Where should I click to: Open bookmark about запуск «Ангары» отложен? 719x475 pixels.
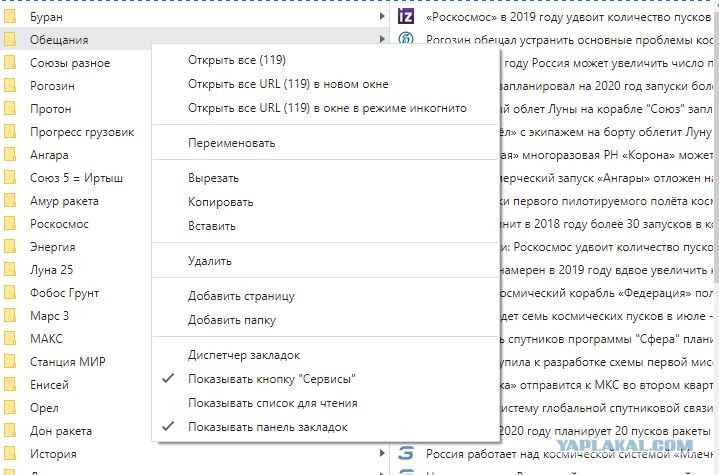pos(608,178)
